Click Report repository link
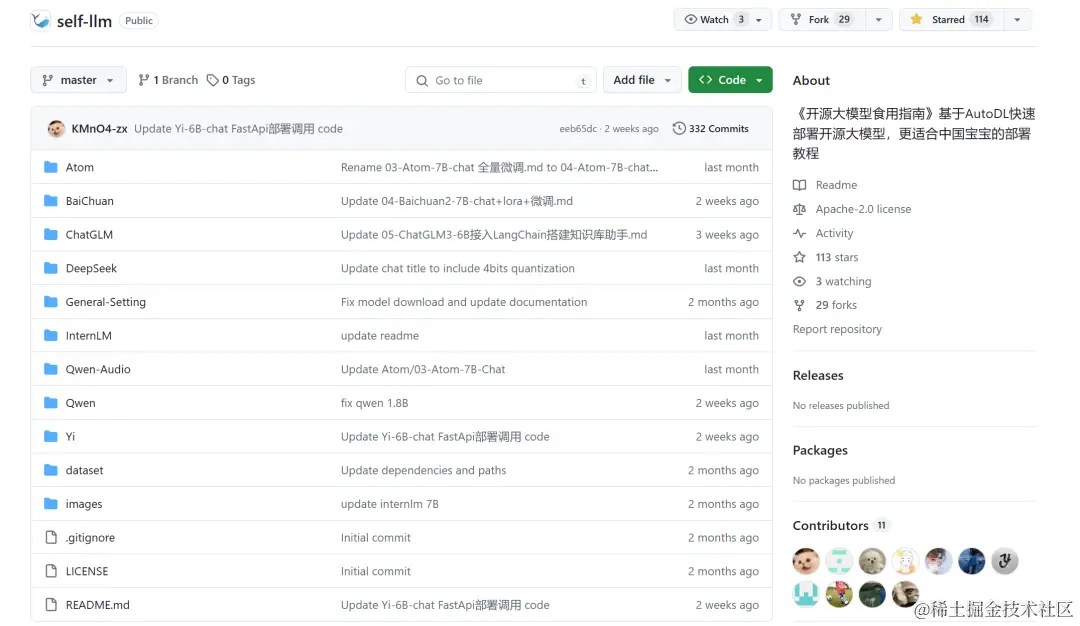1080x626 pixels. click(837, 329)
